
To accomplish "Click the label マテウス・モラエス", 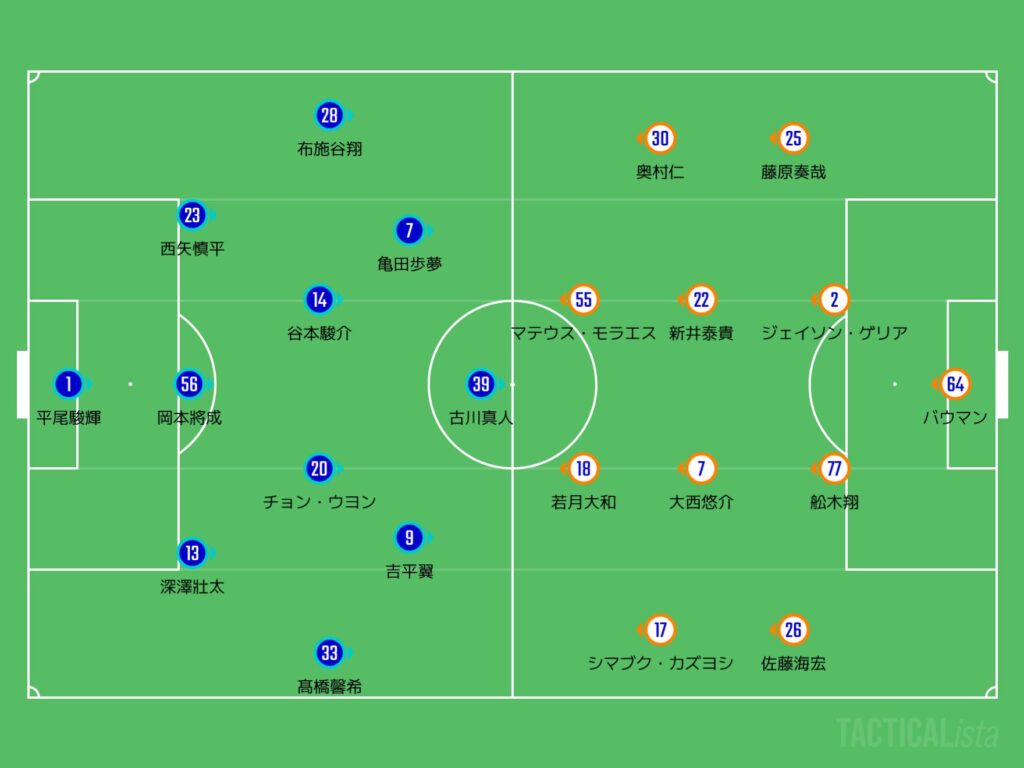I will 583,333.
